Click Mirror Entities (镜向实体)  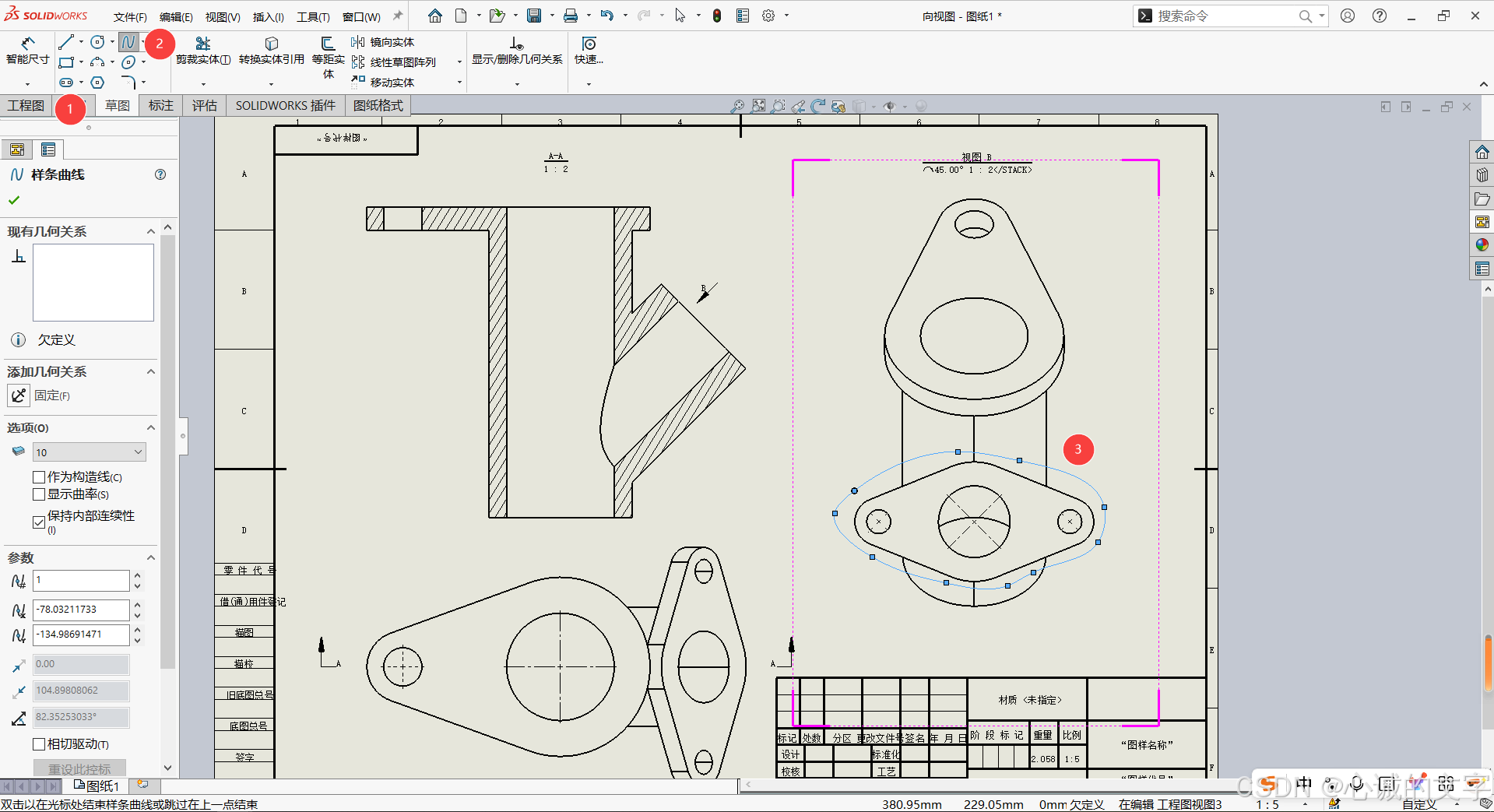(382, 42)
